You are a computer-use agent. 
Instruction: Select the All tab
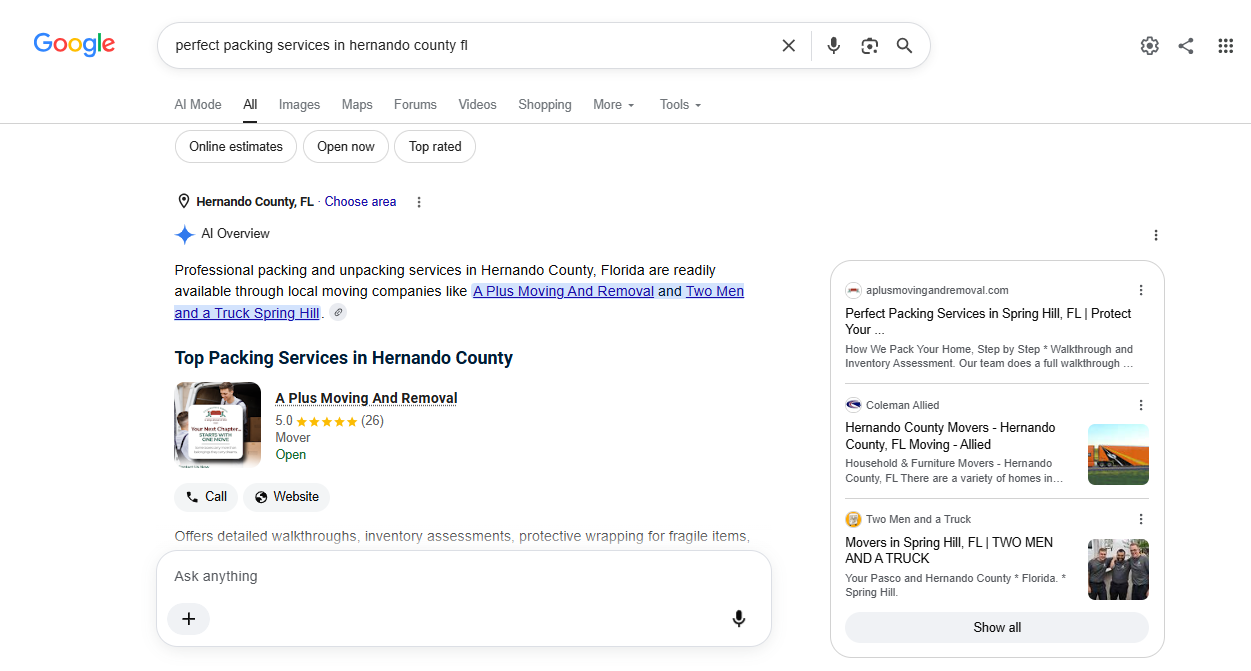250,104
